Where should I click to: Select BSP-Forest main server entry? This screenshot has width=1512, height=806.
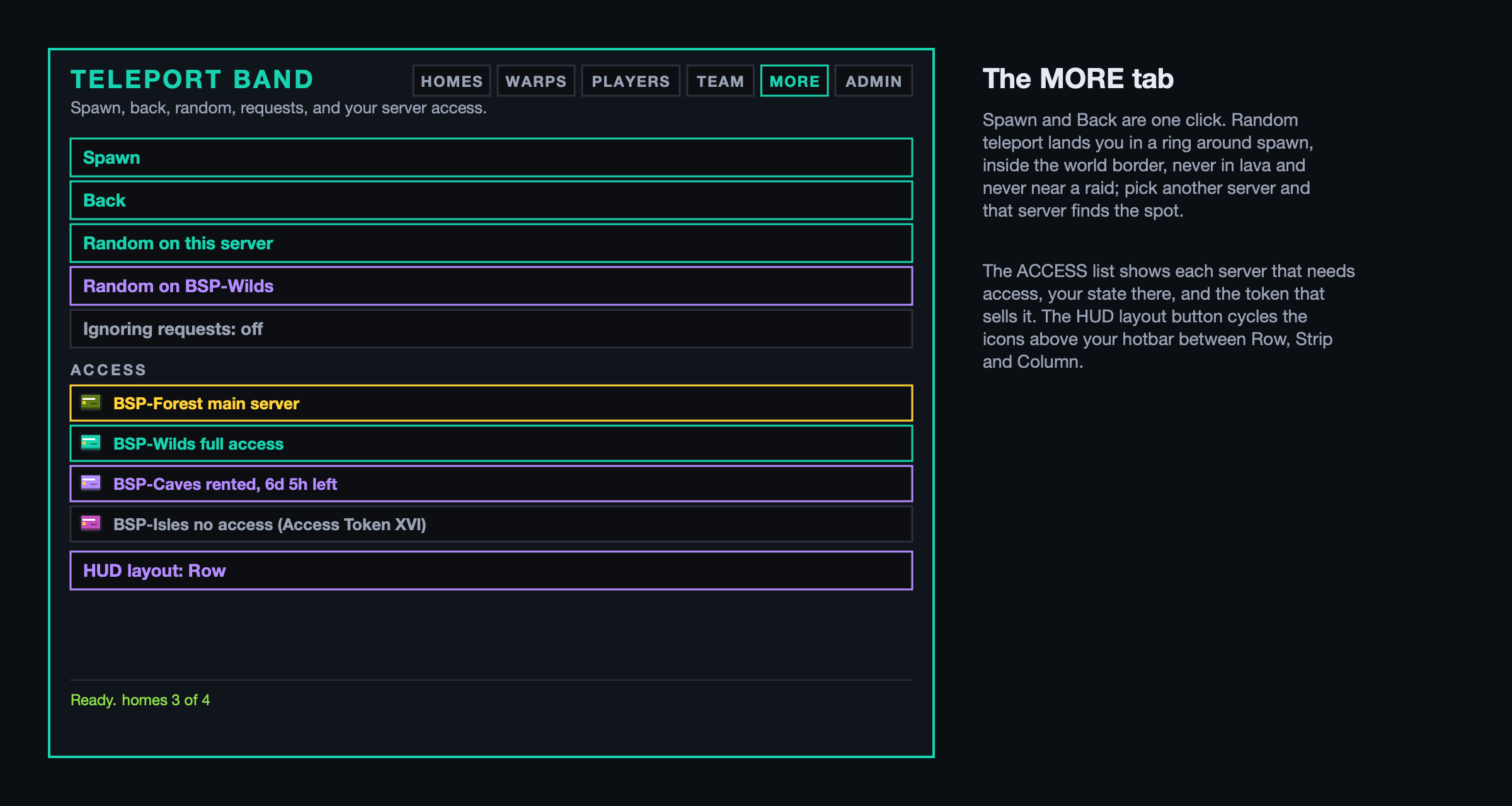point(491,403)
